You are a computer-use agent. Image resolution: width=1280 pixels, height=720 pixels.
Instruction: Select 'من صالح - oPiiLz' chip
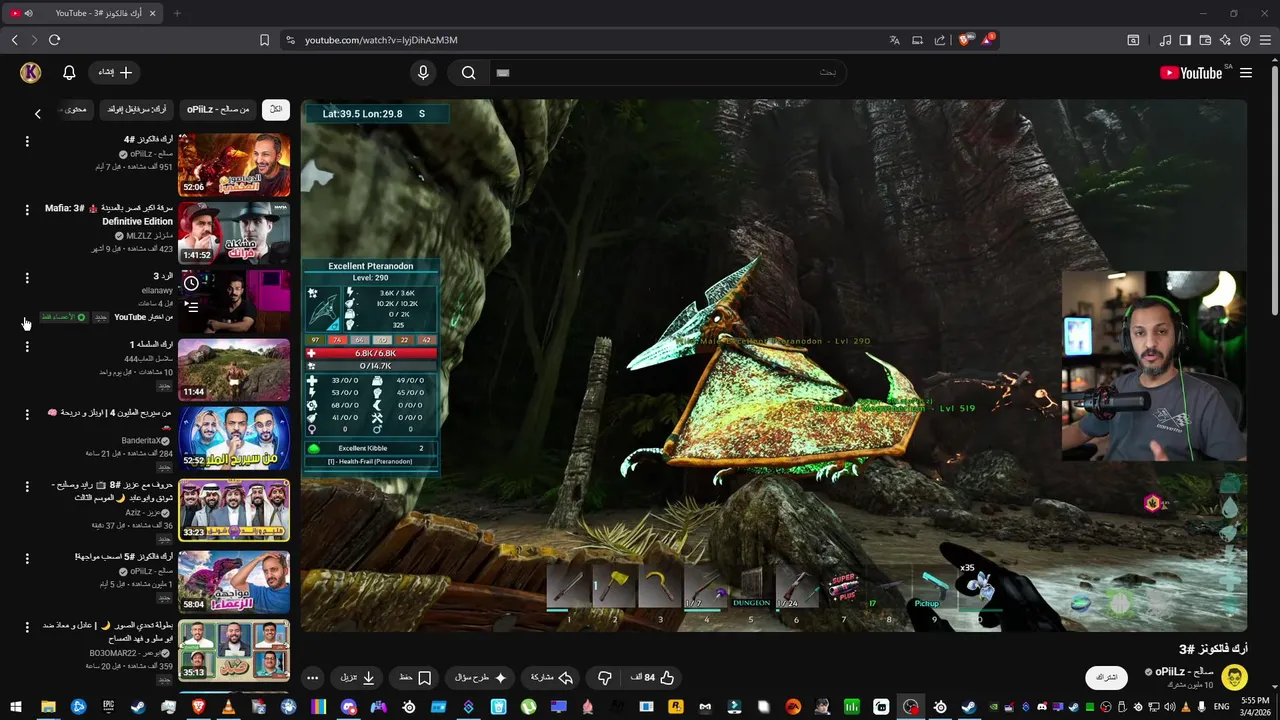pos(218,109)
